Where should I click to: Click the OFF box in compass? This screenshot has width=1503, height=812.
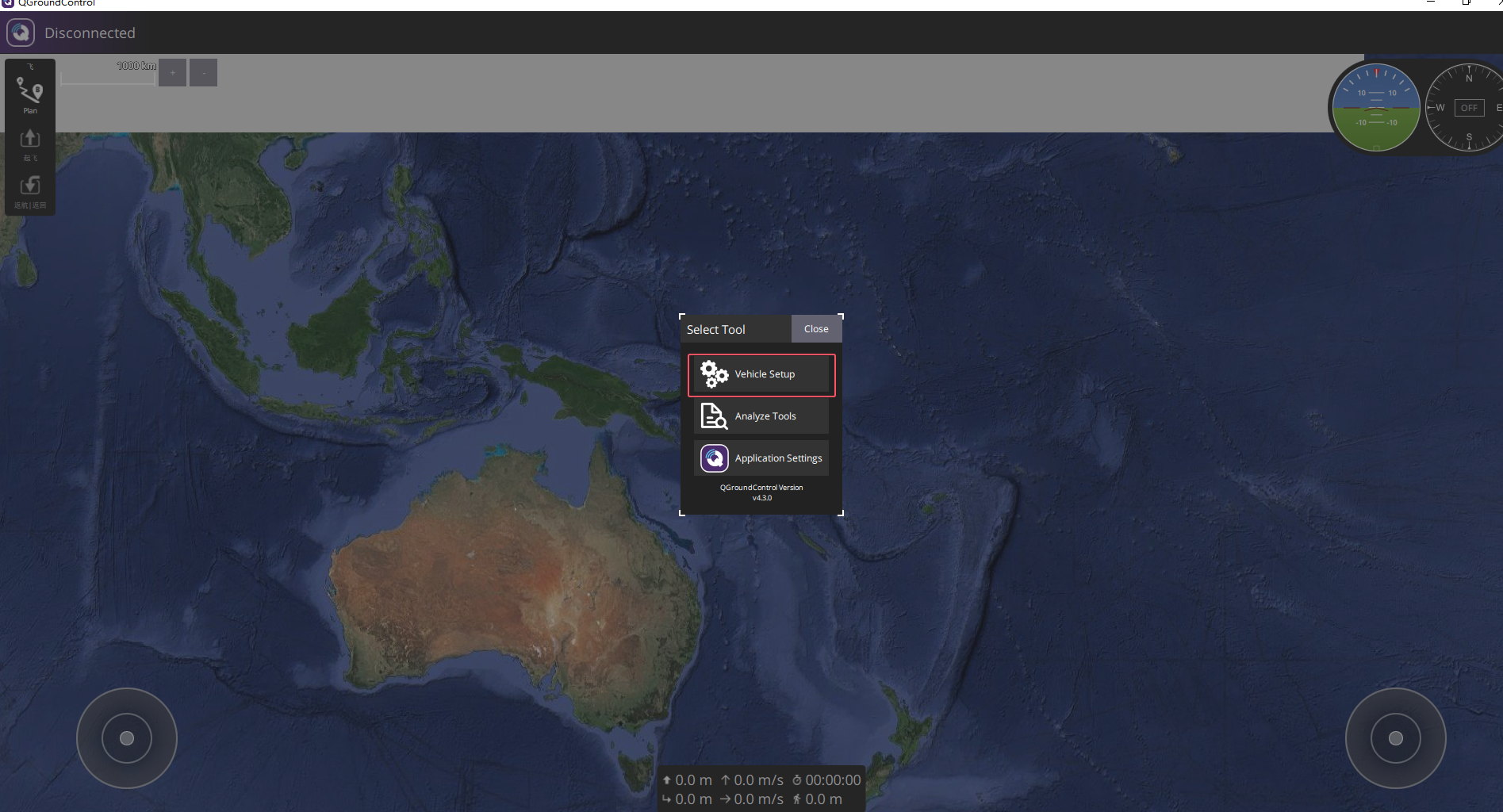point(1469,108)
